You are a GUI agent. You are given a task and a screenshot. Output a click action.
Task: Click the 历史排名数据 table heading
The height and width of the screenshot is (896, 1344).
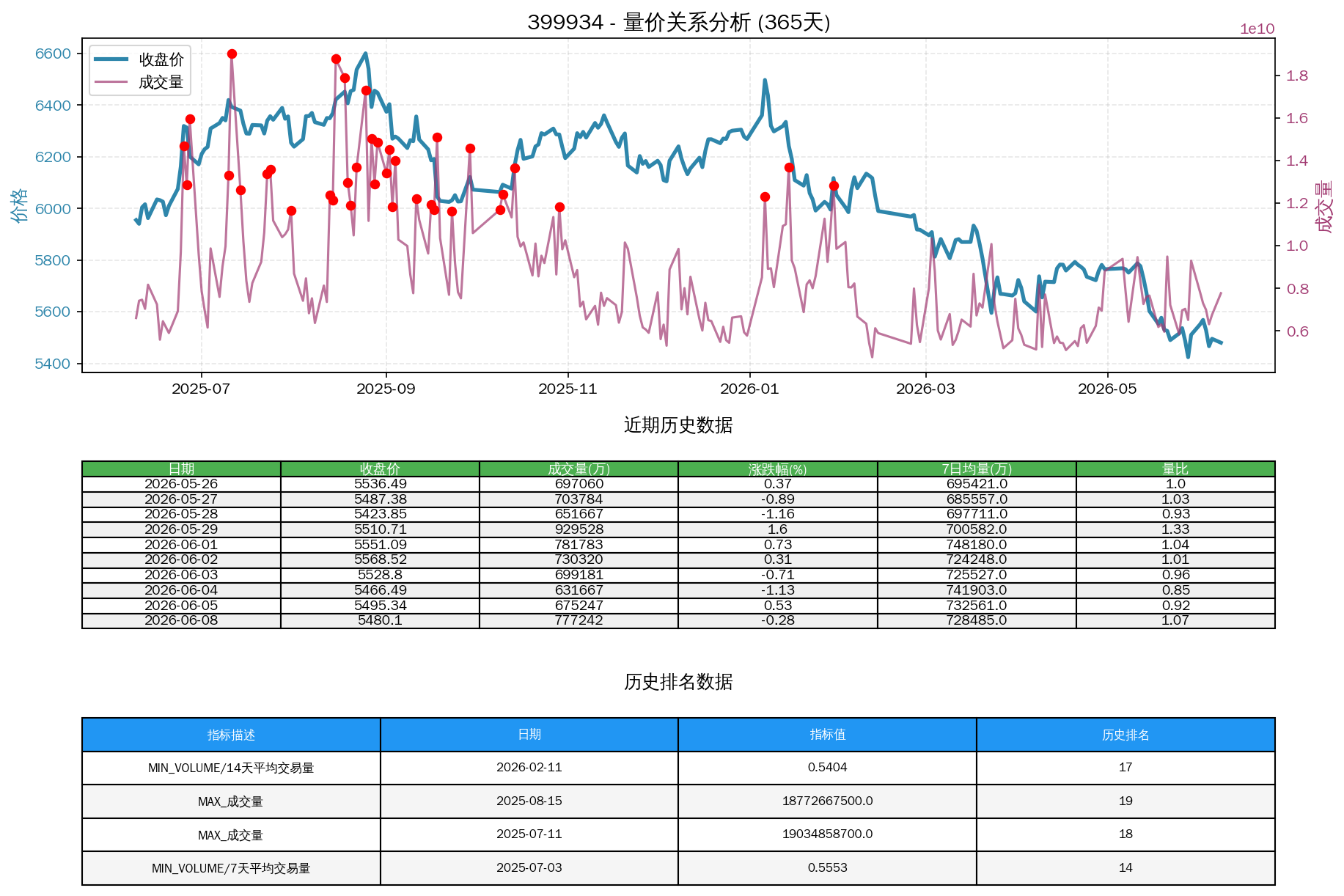[x=678, y=682]
